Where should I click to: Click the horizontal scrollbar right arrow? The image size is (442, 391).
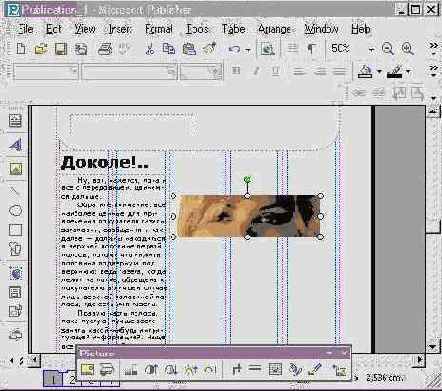tap(420, 360)
